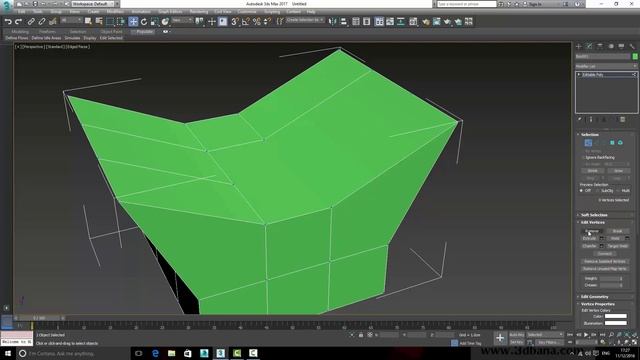
Task: Click the Grow selection button
Action: [618, 171]
